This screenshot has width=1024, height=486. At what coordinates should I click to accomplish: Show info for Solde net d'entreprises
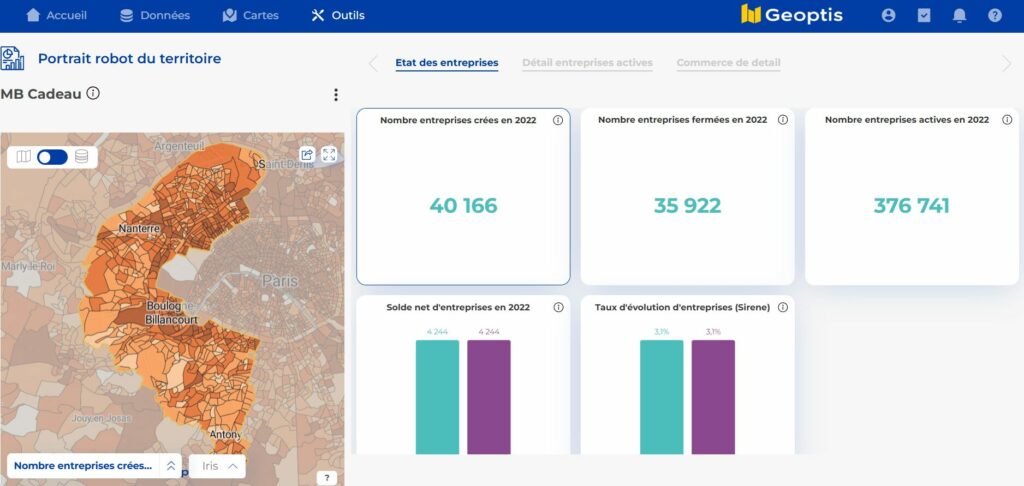pos(558,307)
